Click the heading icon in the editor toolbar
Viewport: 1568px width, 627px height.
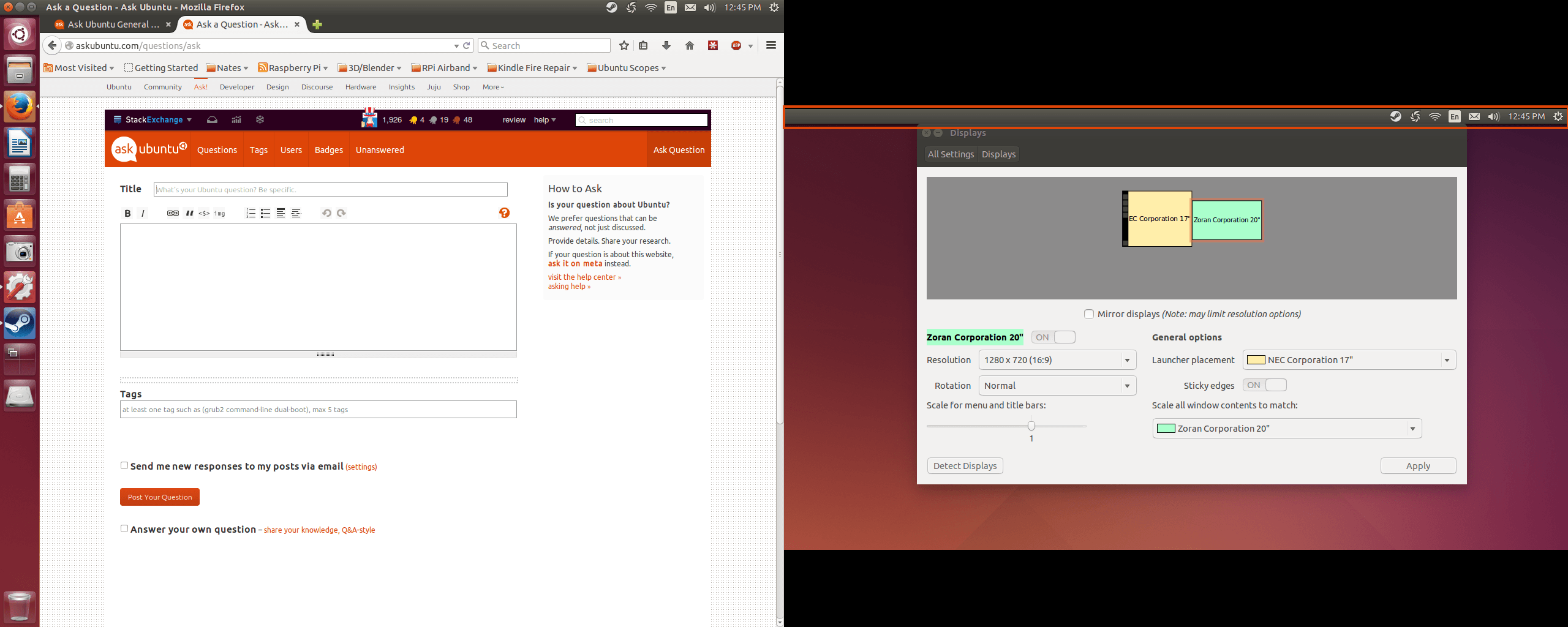point(281,213)
